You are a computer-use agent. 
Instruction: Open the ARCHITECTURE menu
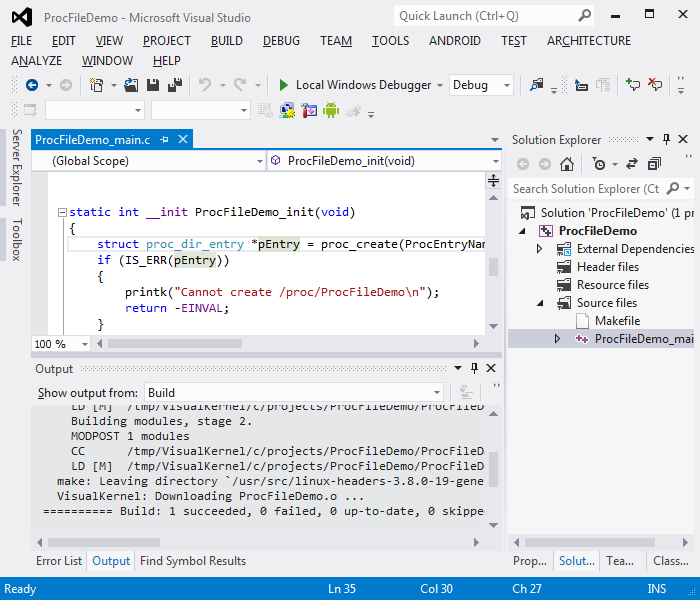[589, 41]
